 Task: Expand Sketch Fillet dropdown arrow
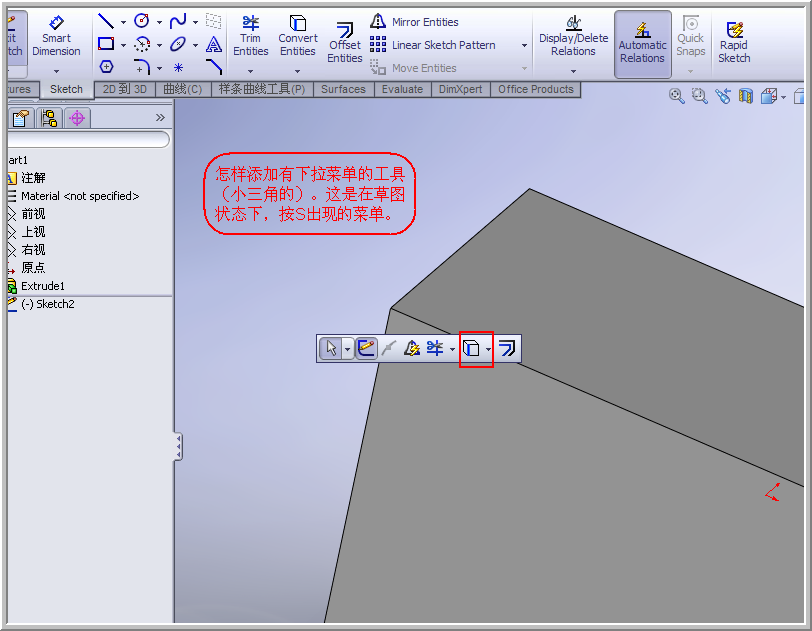click(x=159, y=68)
